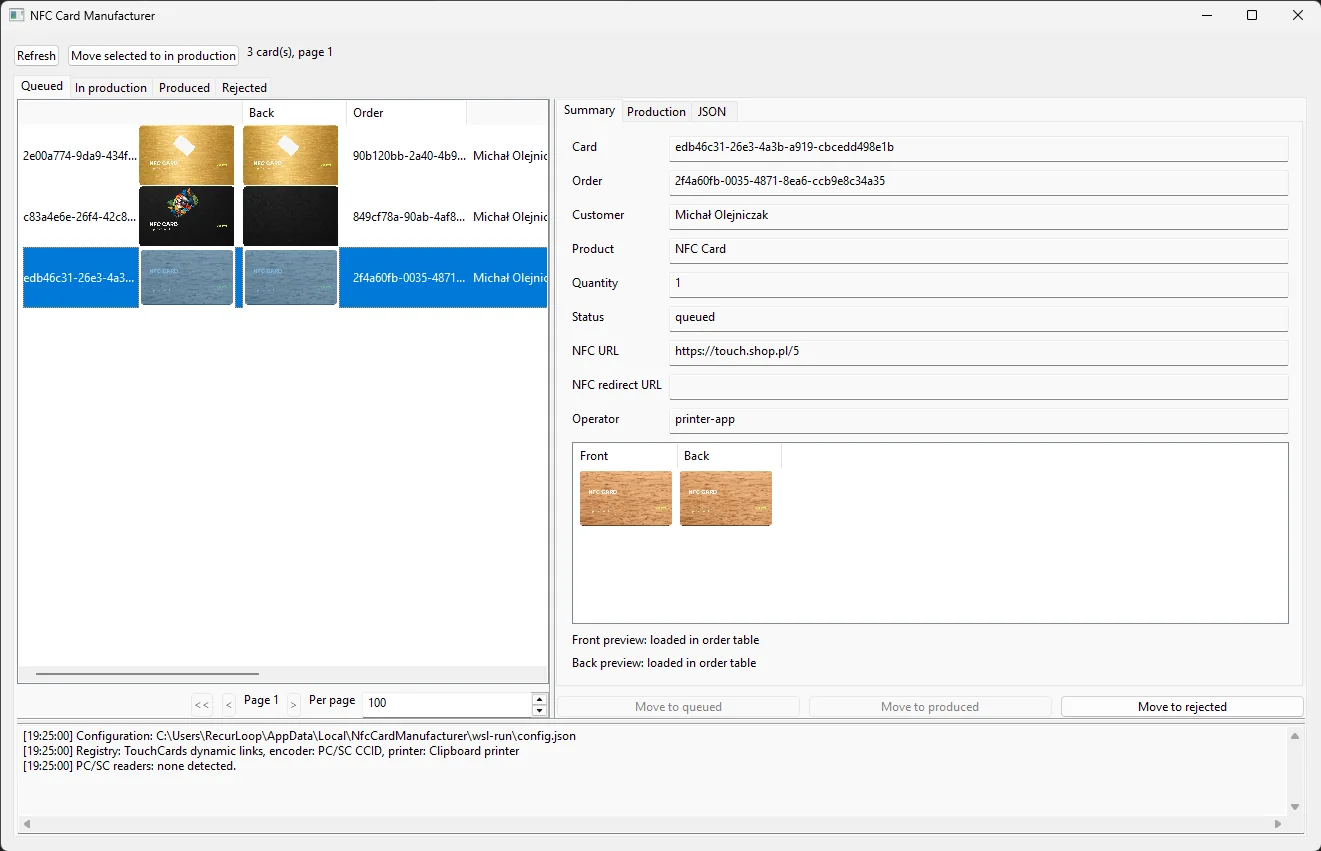This screenshot has width=1321, height=851.
Task: Click the log panel's scroll-down arrow
Action: click(1295, 806)
